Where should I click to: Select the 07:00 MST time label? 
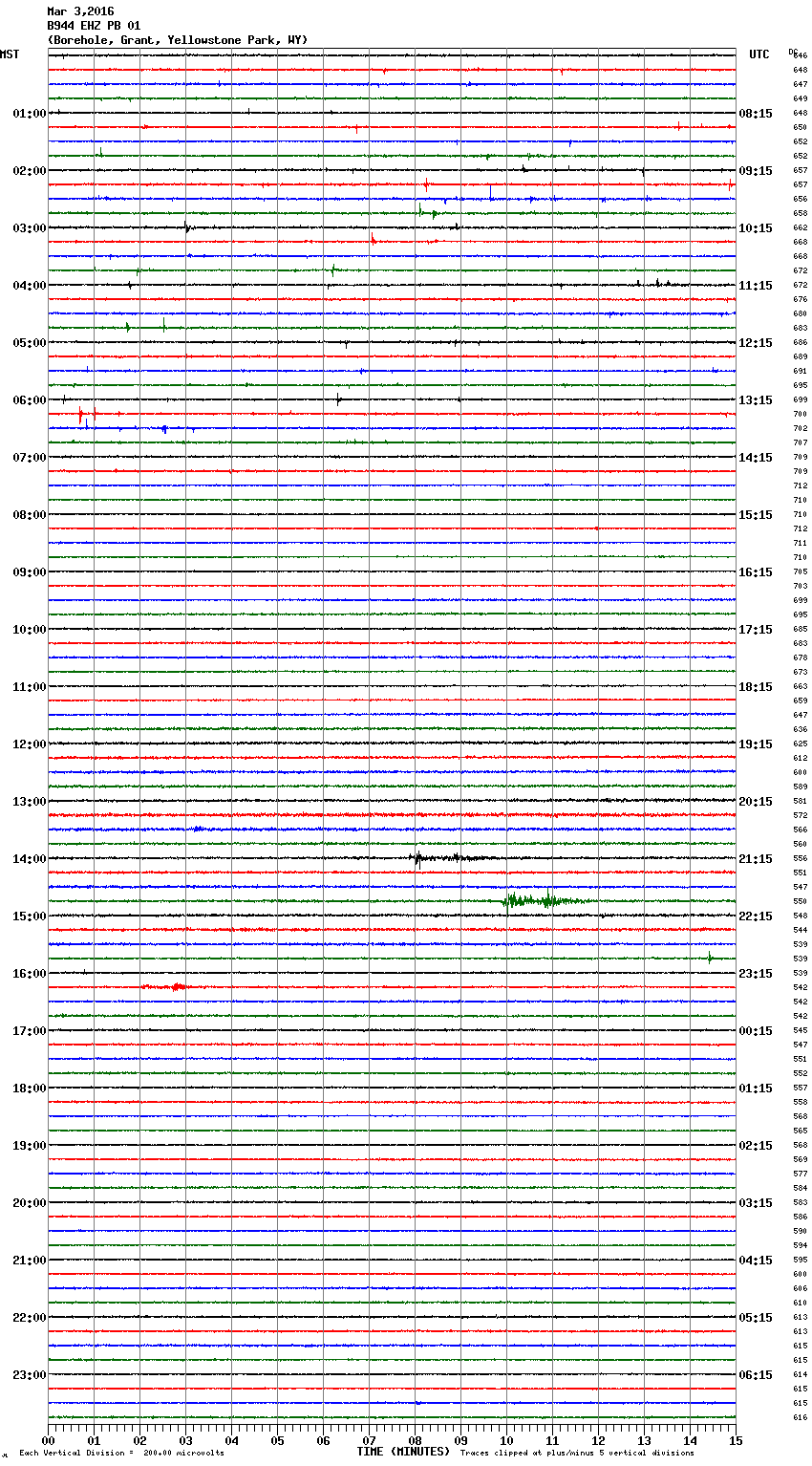[30, 458]
